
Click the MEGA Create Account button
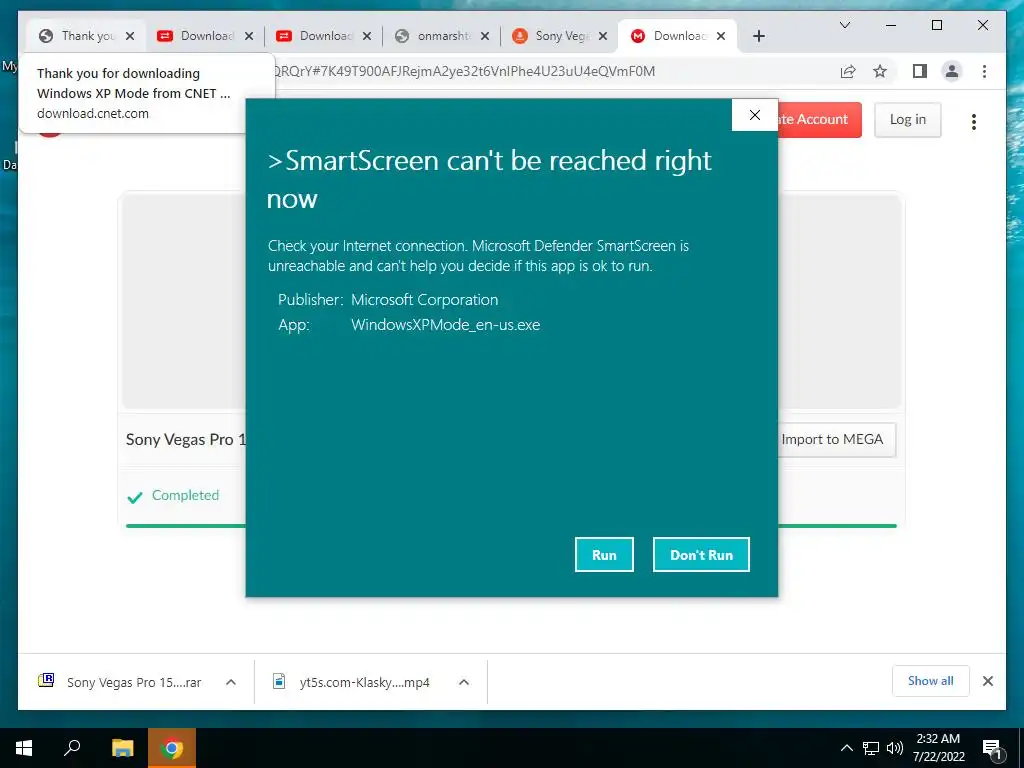click(820, 120)
